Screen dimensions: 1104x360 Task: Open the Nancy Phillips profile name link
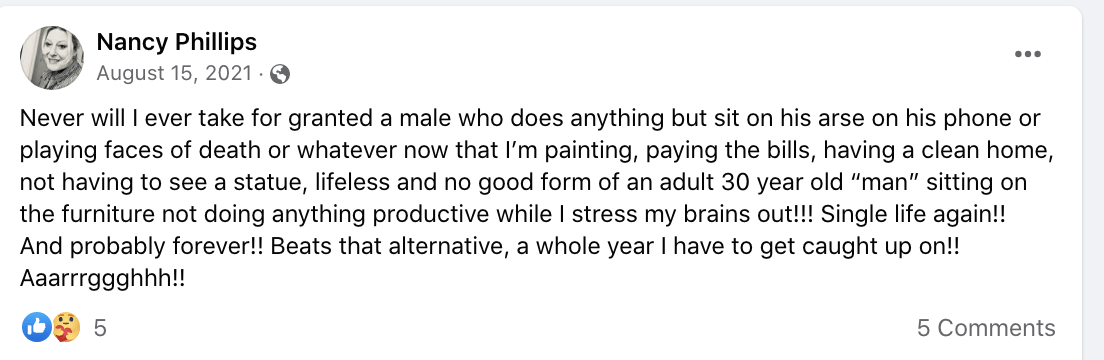click(176, 42)
